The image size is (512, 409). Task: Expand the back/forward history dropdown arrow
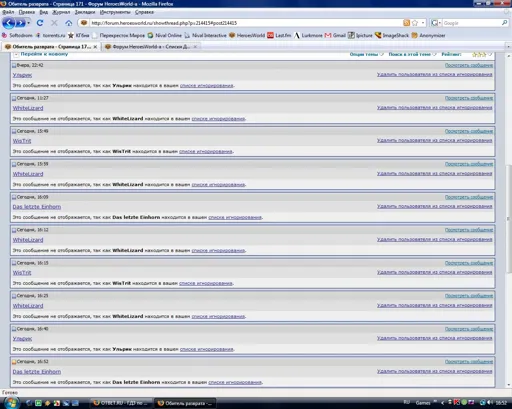29,23
